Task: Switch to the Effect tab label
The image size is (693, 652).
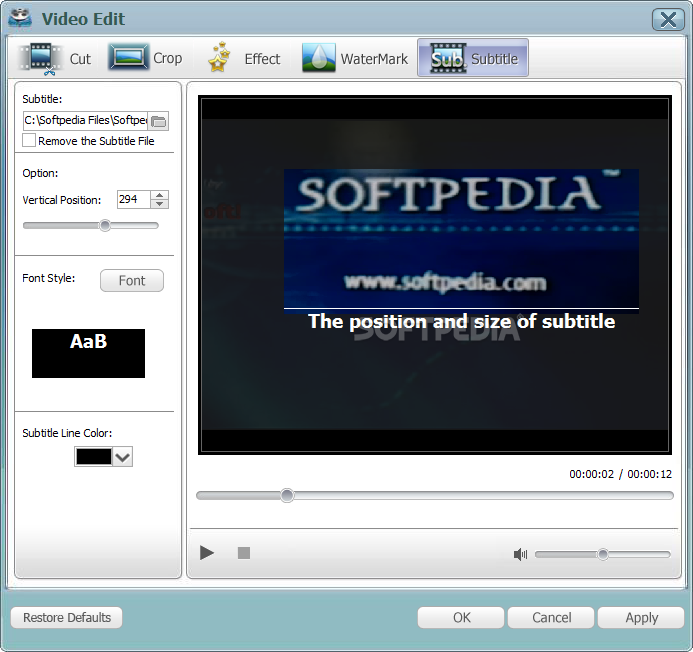Action: pyautogui.click(x=262, y=59)
